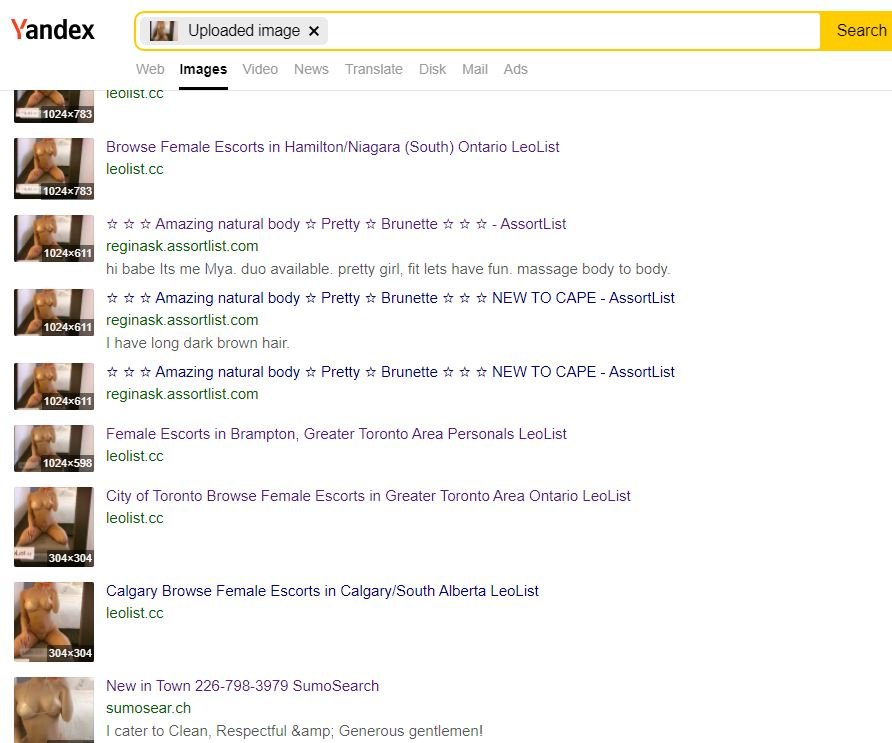Image resolution: width=892 pixels, height=743 pixels.
Task: Switch to the Web tab
Action: click(150, 69)
